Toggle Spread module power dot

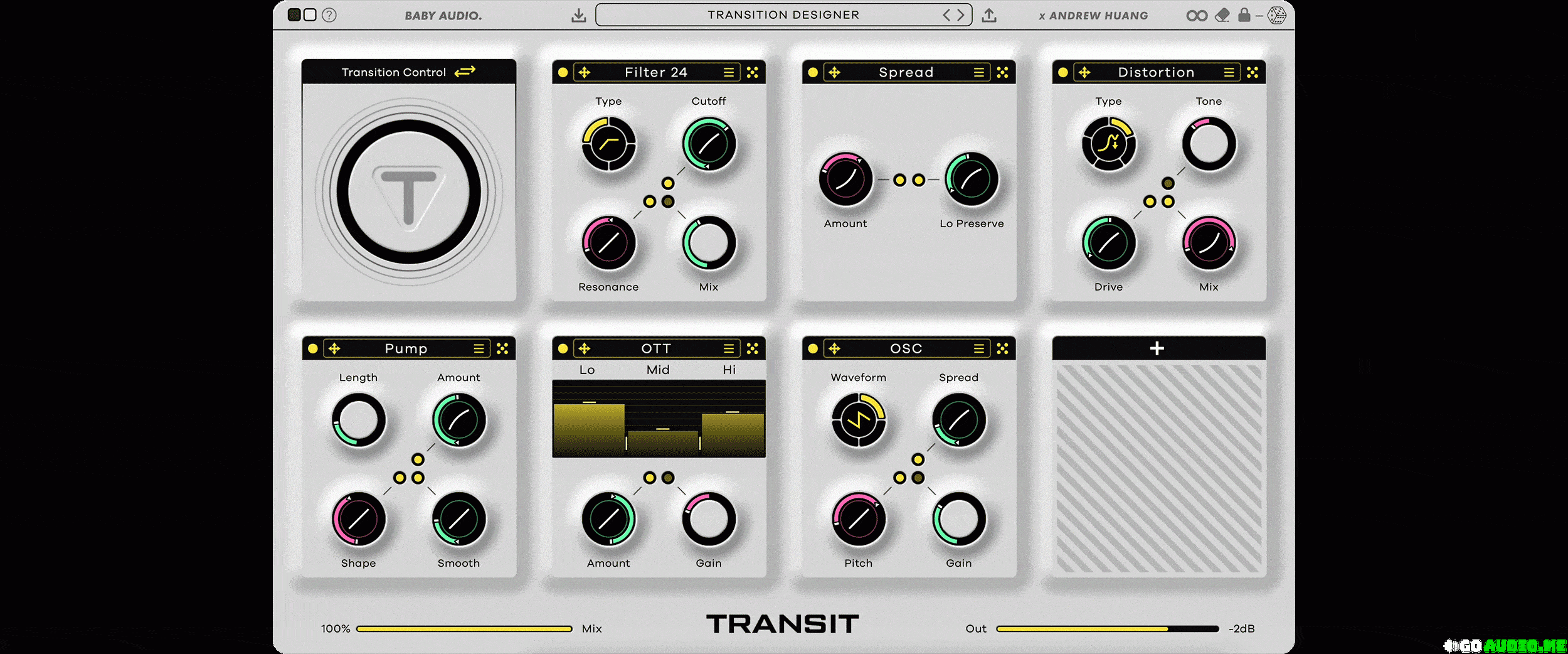[813, 72]
